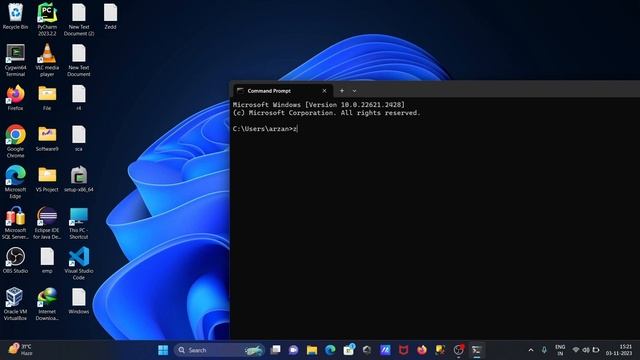Select the folder named File
640x360 pixels.
47,98
